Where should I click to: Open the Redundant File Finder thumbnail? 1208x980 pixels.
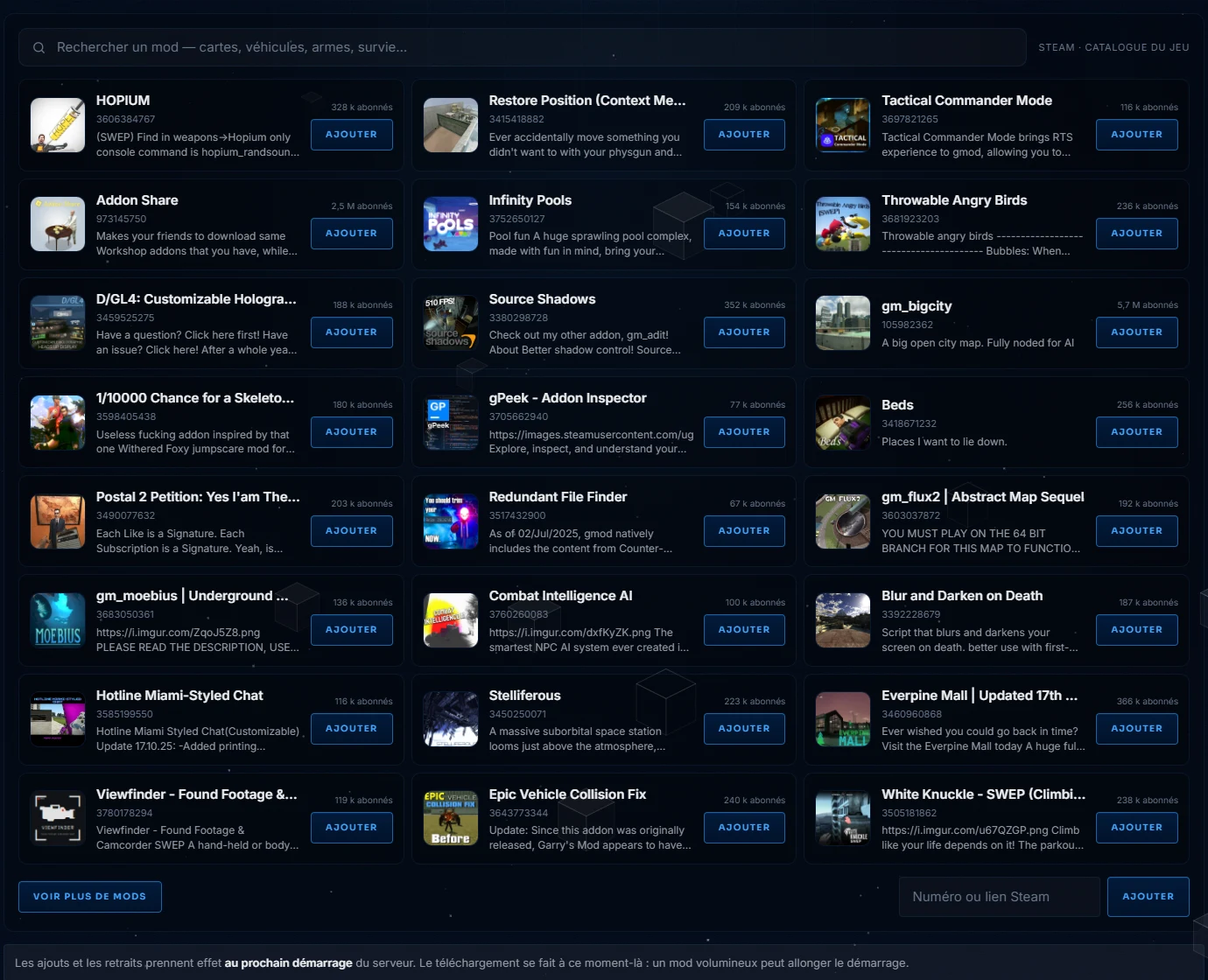(x=451, y=521)
